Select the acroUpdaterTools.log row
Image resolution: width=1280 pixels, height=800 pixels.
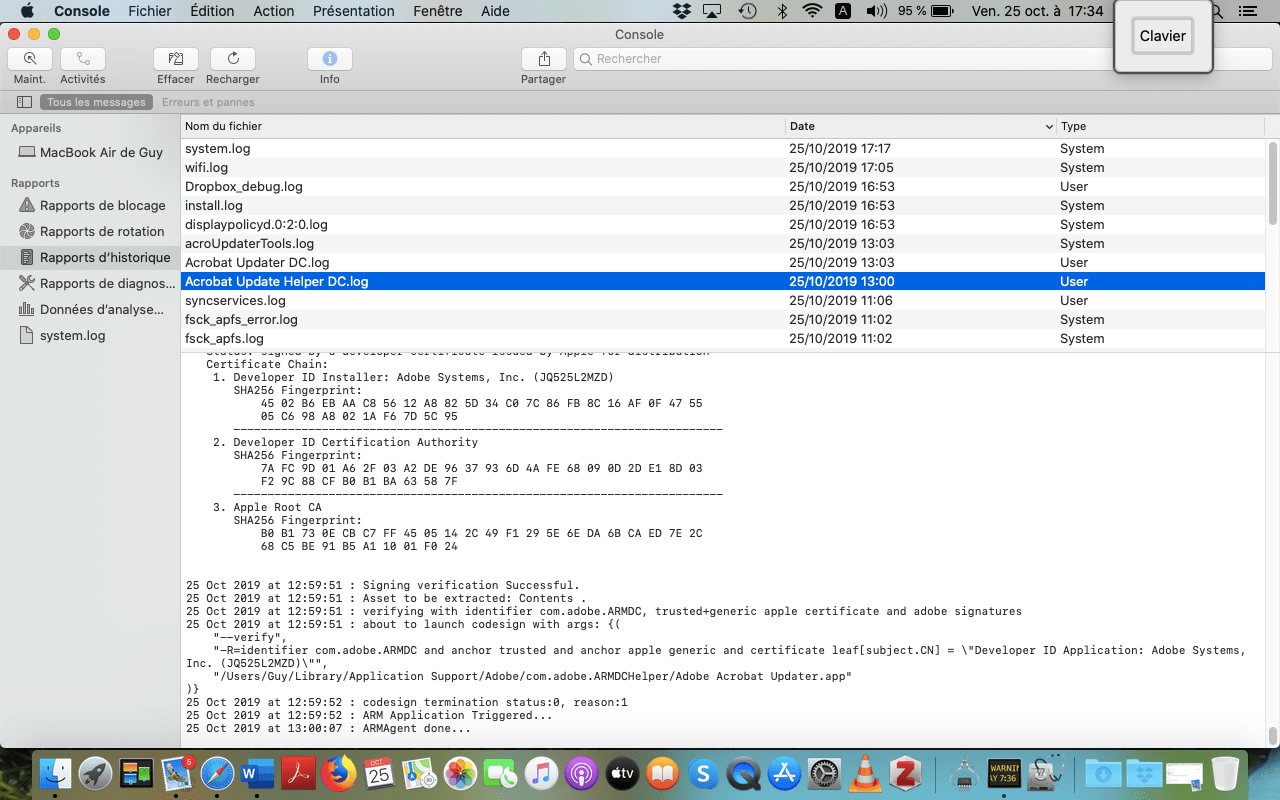coord(722,244)
